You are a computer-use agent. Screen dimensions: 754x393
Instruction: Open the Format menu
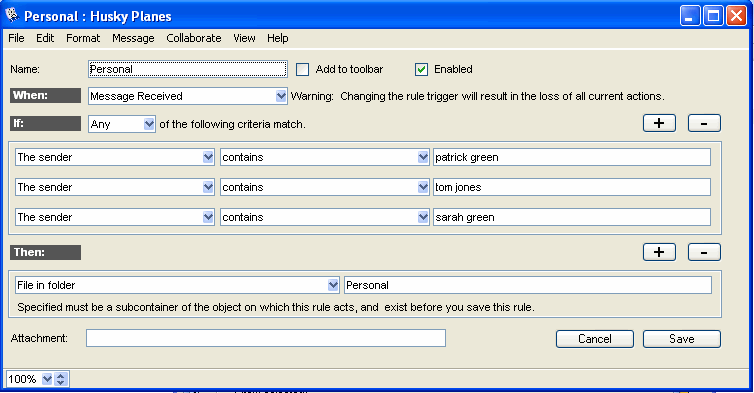(83, 38)
